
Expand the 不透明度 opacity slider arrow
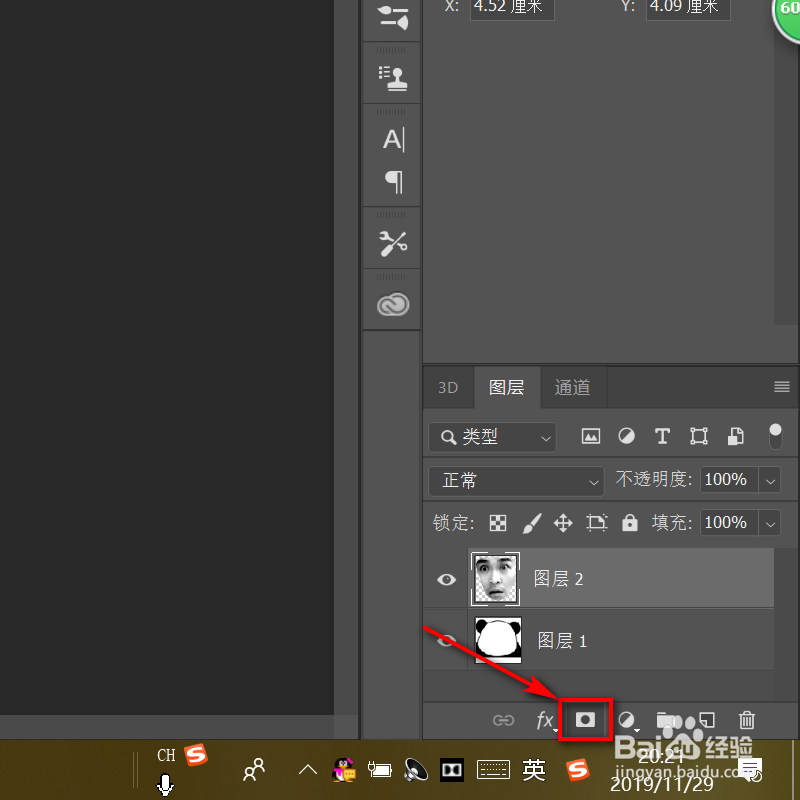[x=770, y=480]
